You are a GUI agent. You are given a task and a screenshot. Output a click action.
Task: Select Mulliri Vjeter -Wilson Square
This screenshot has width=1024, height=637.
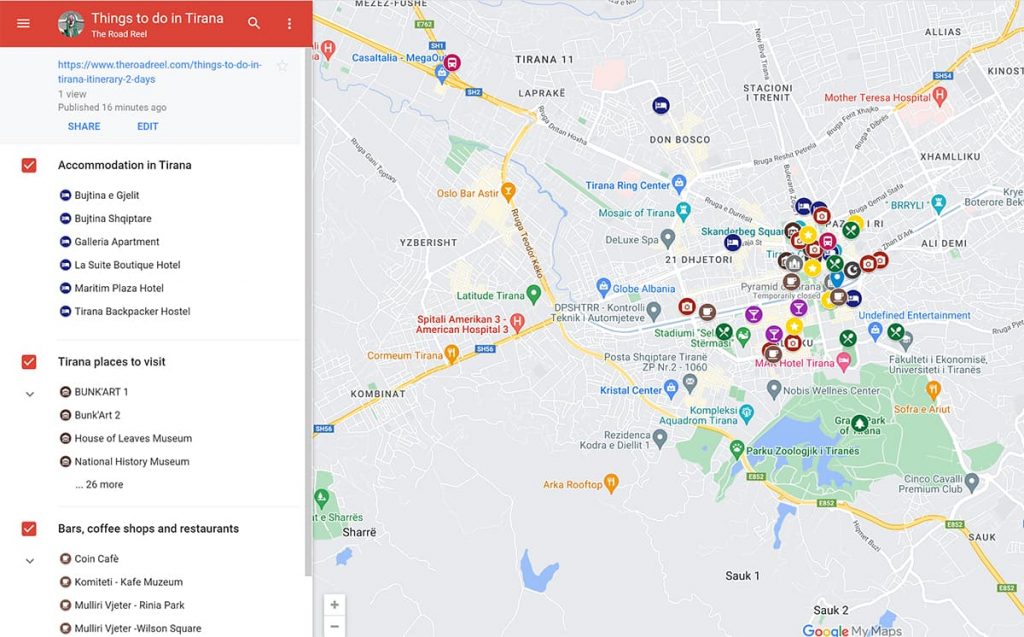138,629
